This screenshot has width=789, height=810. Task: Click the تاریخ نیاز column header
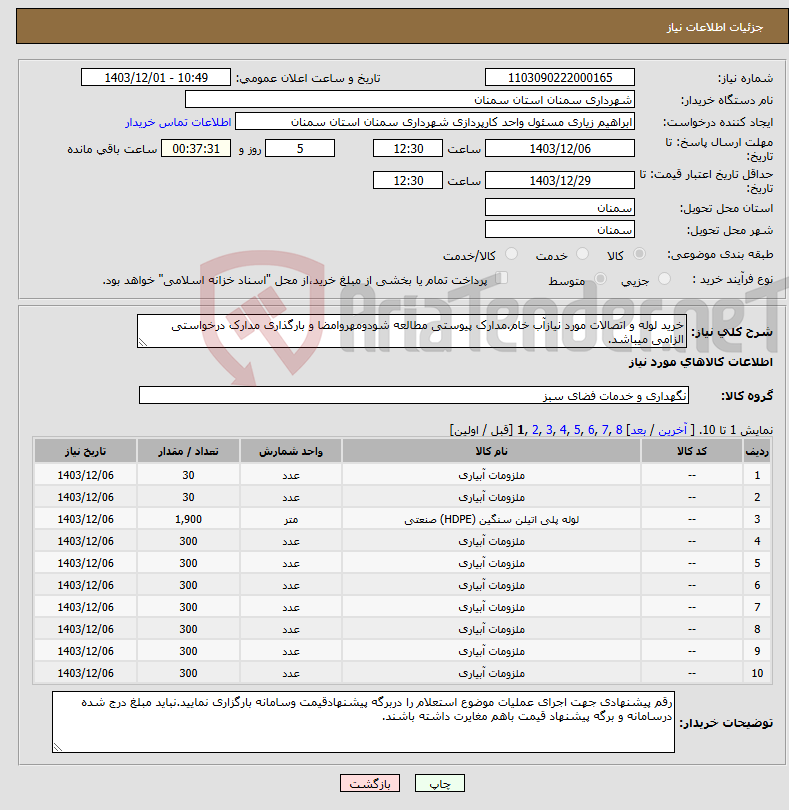[x=85, y=451]
